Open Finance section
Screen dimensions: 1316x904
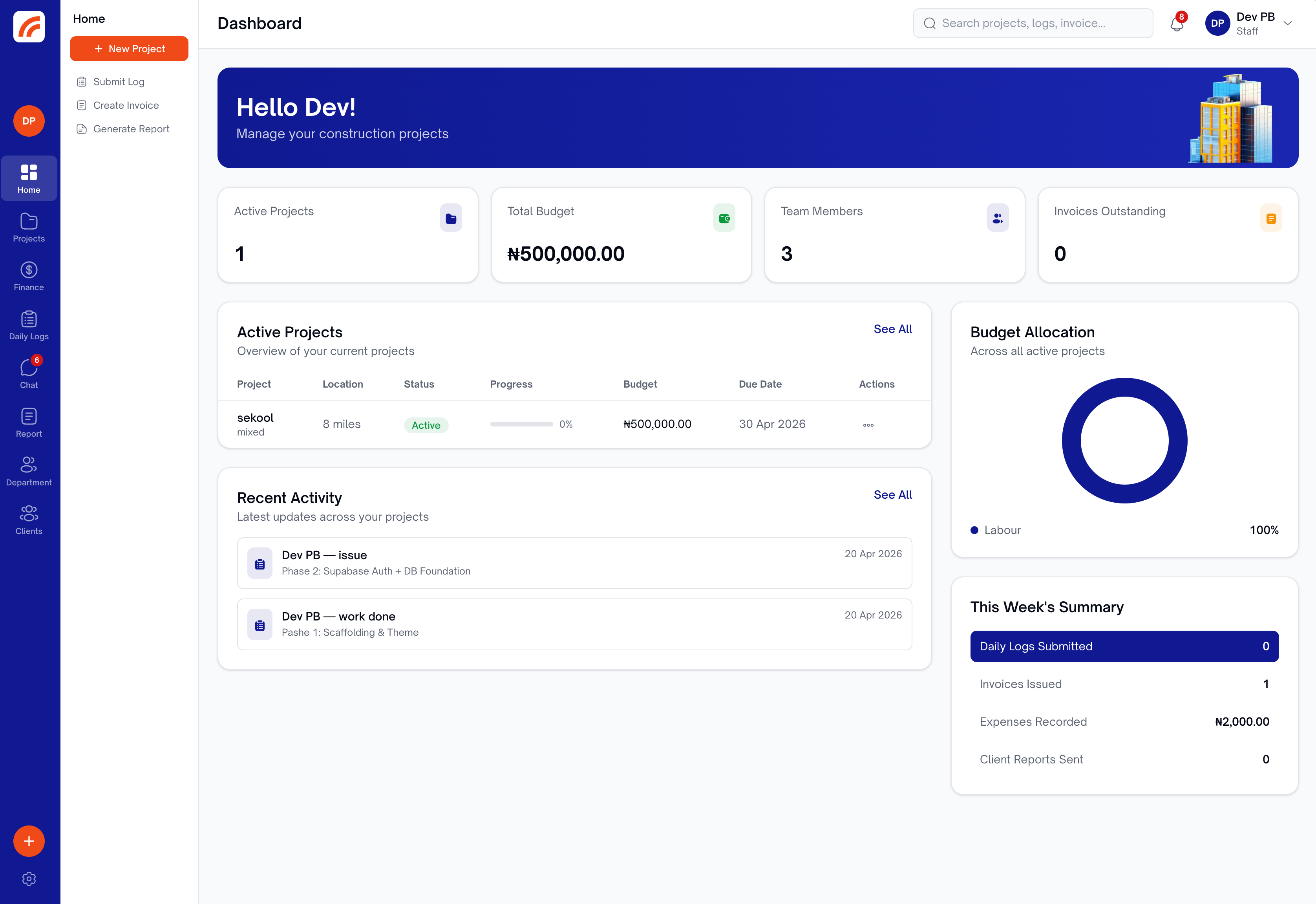[29, 276]
